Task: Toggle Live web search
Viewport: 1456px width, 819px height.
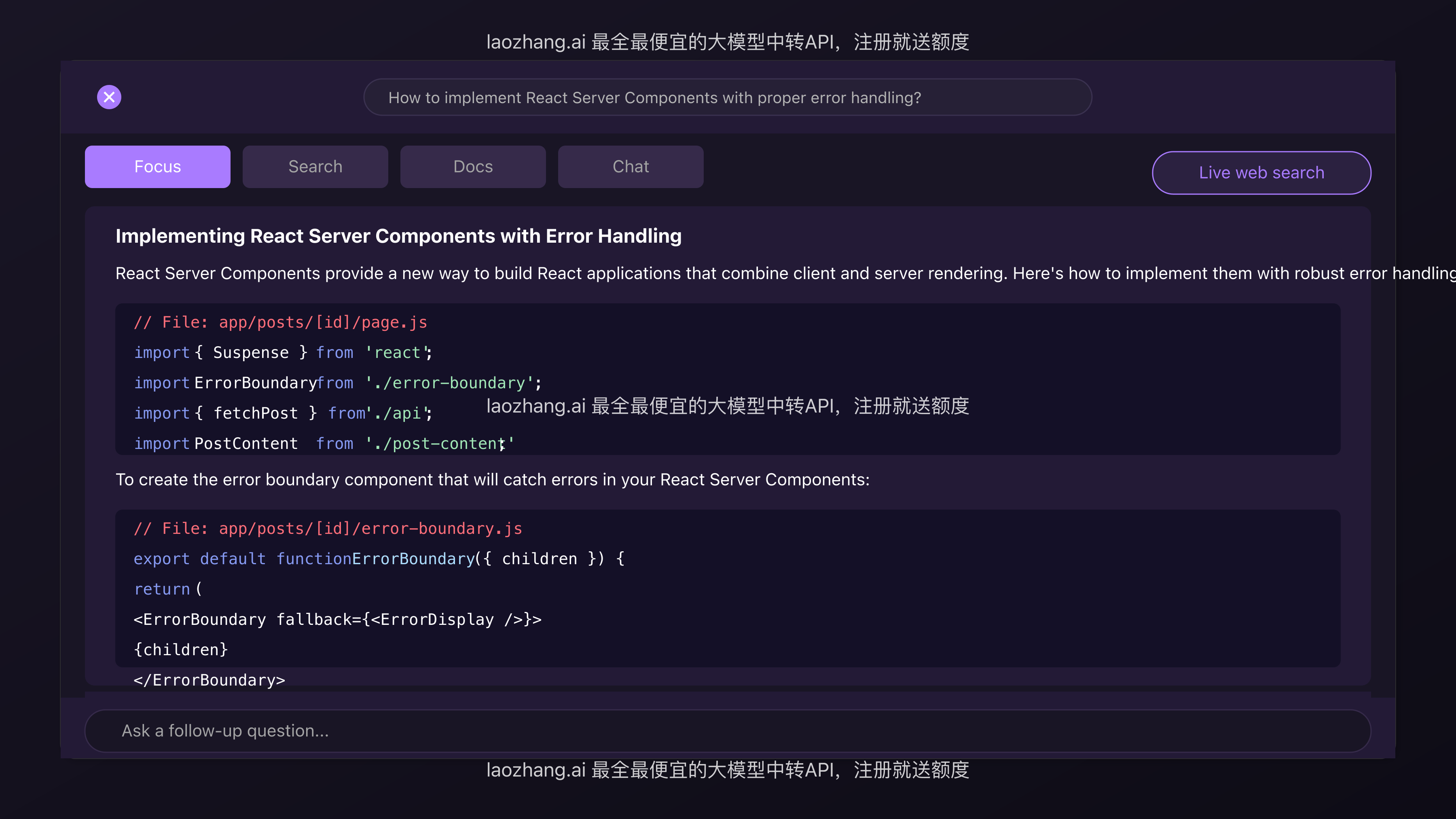Action: [x=1261, y=173]
